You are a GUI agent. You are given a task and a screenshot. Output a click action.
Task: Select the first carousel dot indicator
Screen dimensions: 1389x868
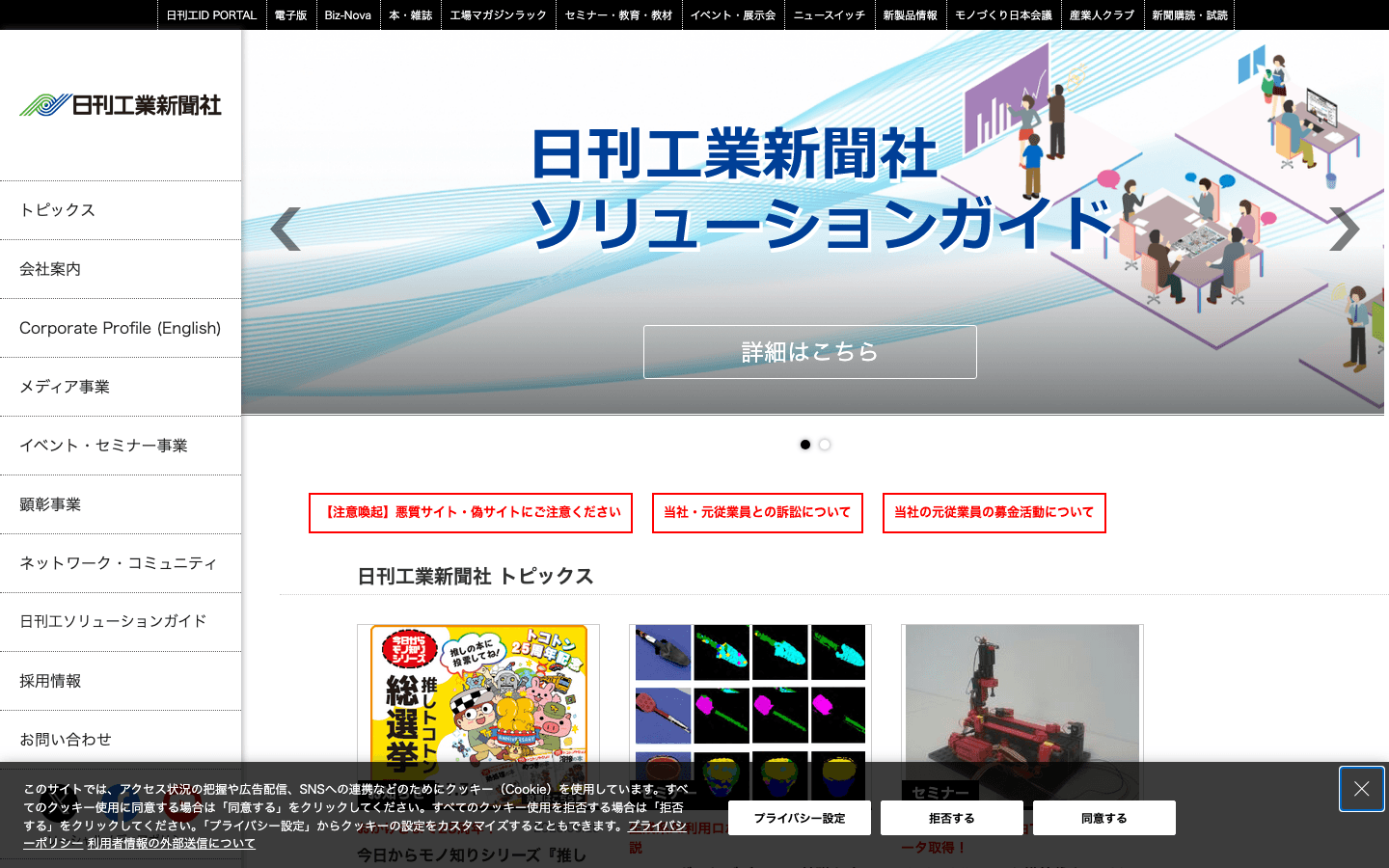point(805,445)
